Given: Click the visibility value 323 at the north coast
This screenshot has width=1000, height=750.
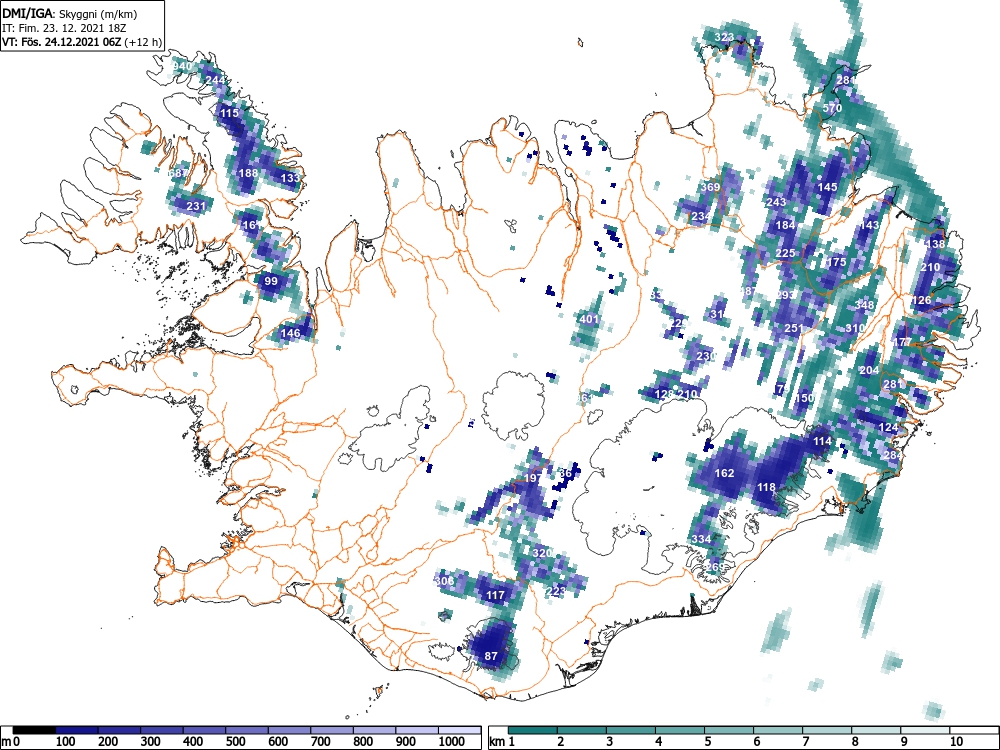Looking at the screenshot, I should coord(724,37).
